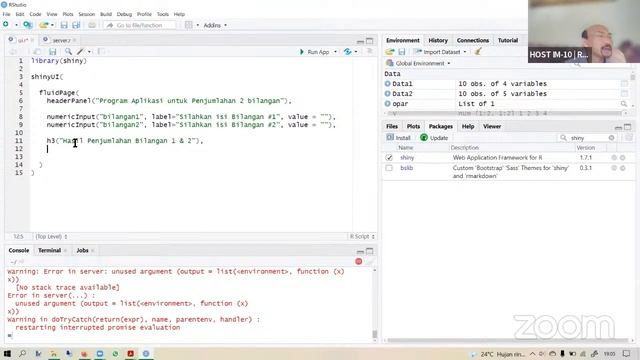Click the Install packages button
The width and height of the screenshot is (640, 360).
(x=398, y=138)
